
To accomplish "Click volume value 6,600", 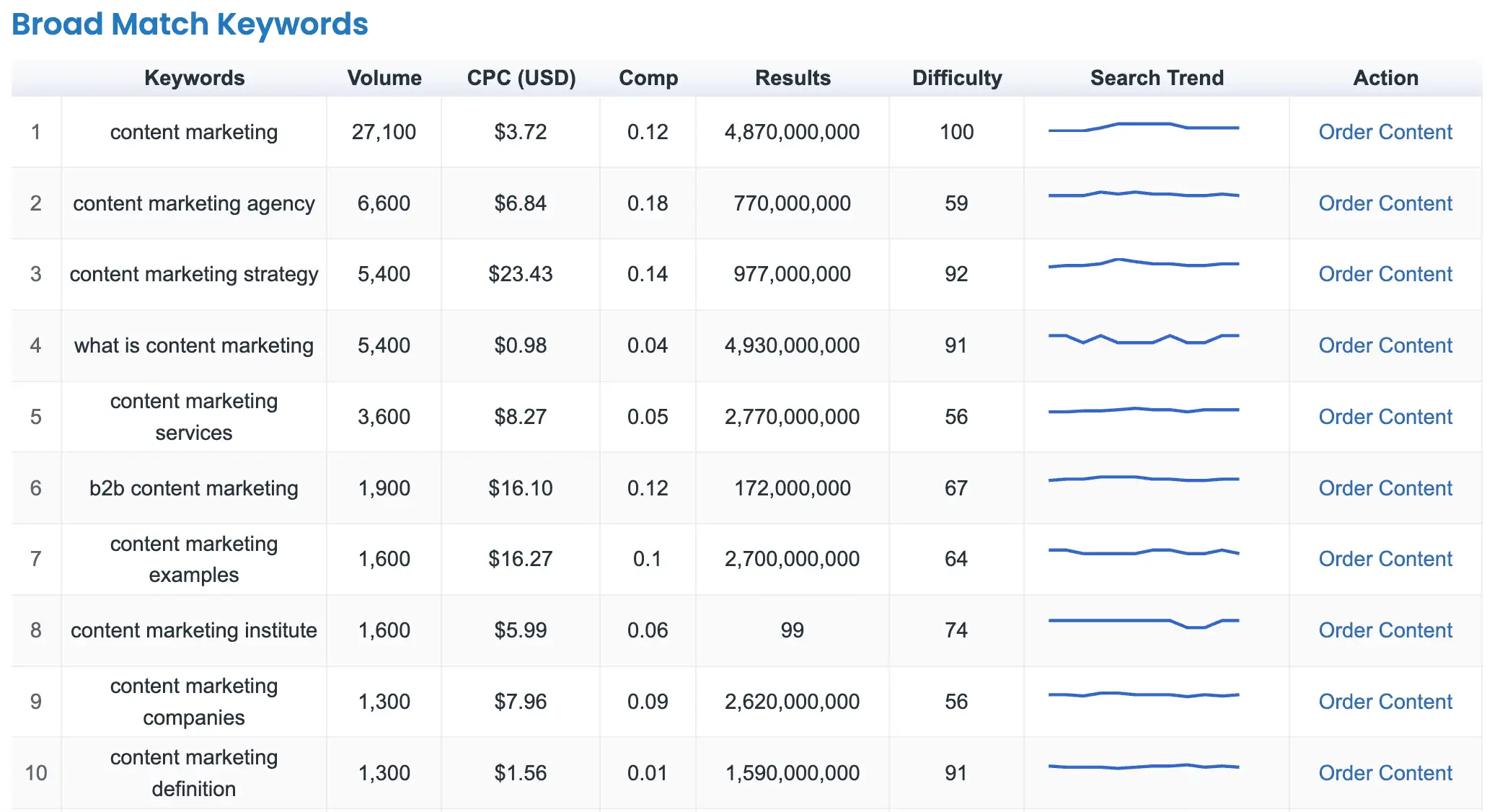I will [x=384, y=203].
